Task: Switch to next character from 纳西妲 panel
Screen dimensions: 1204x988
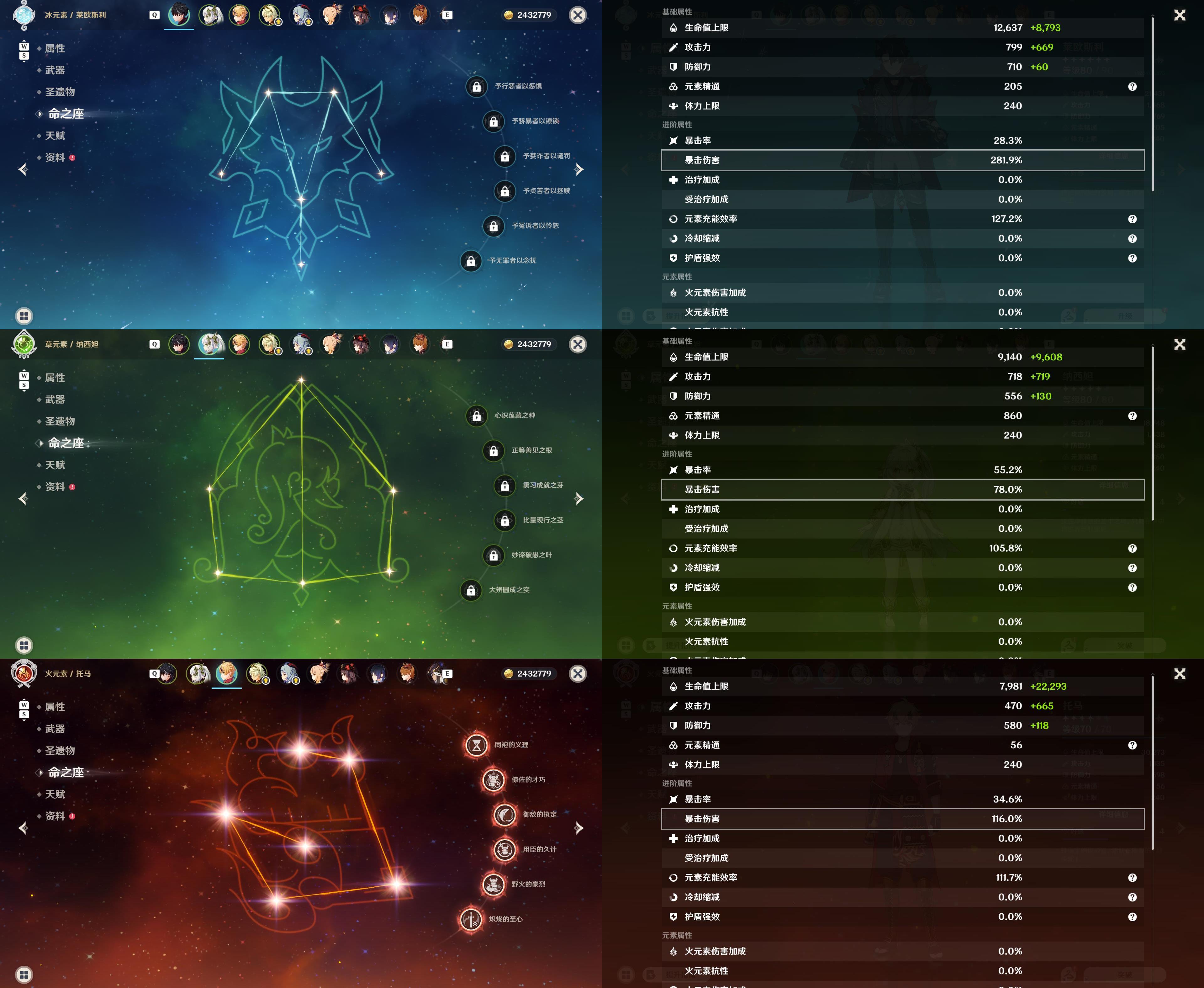Action: coord(579,499)
